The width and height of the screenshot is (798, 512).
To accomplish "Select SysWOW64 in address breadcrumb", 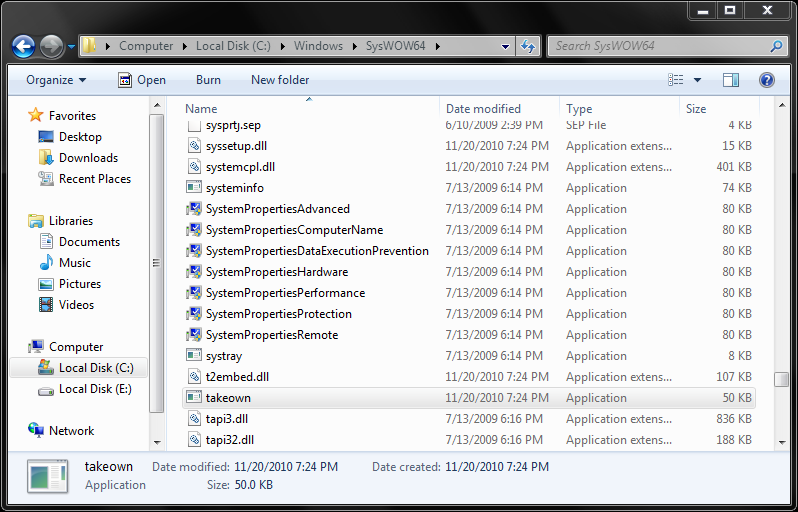I will coord(395,46).
